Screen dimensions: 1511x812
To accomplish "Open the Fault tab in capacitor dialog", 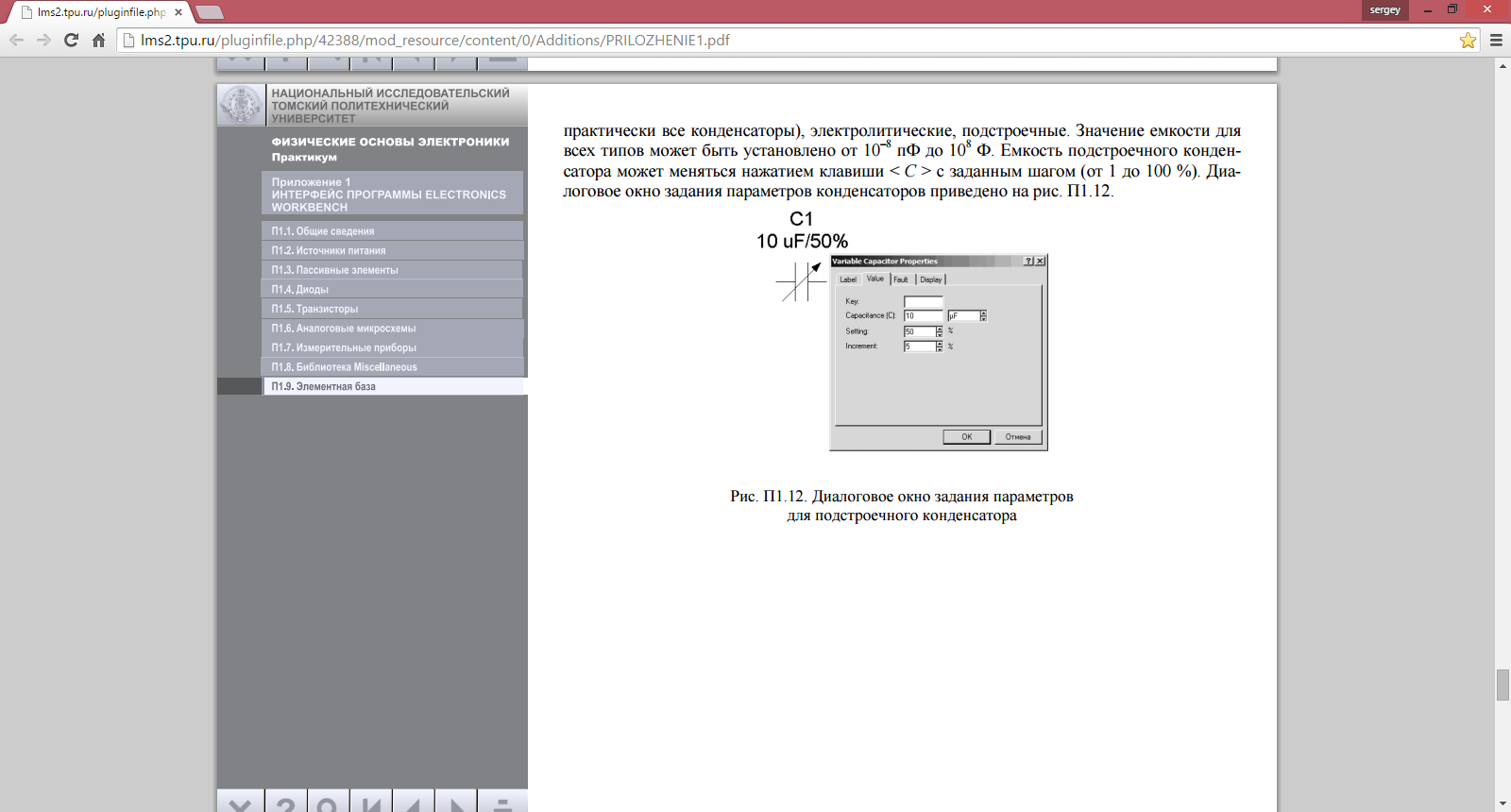I will coord(901,279).
